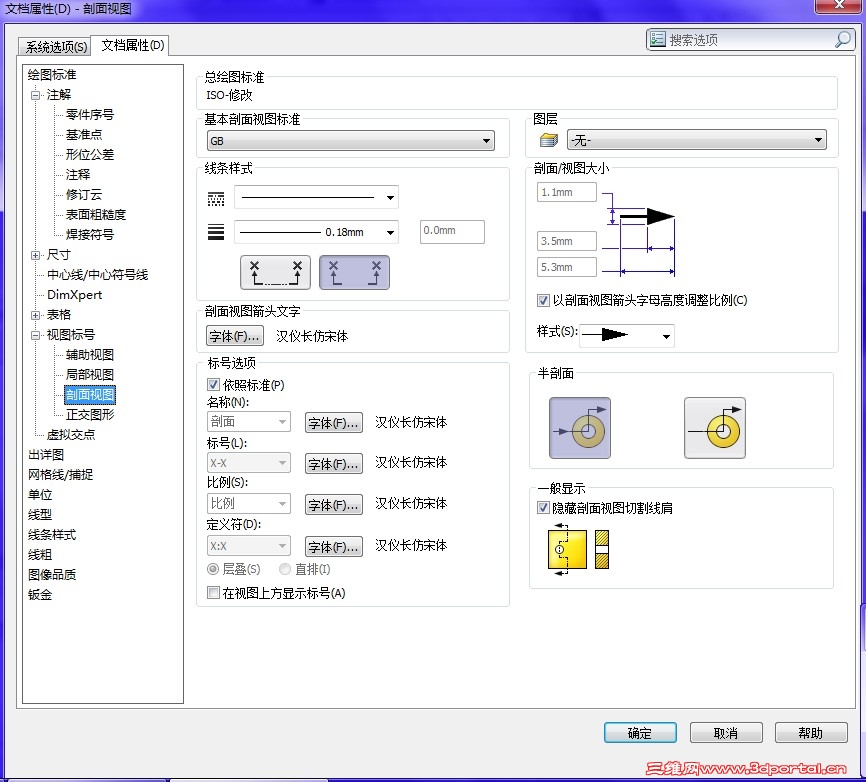
Task: Click the layer icon beside the layer dropdown
Action: point(548,140)
